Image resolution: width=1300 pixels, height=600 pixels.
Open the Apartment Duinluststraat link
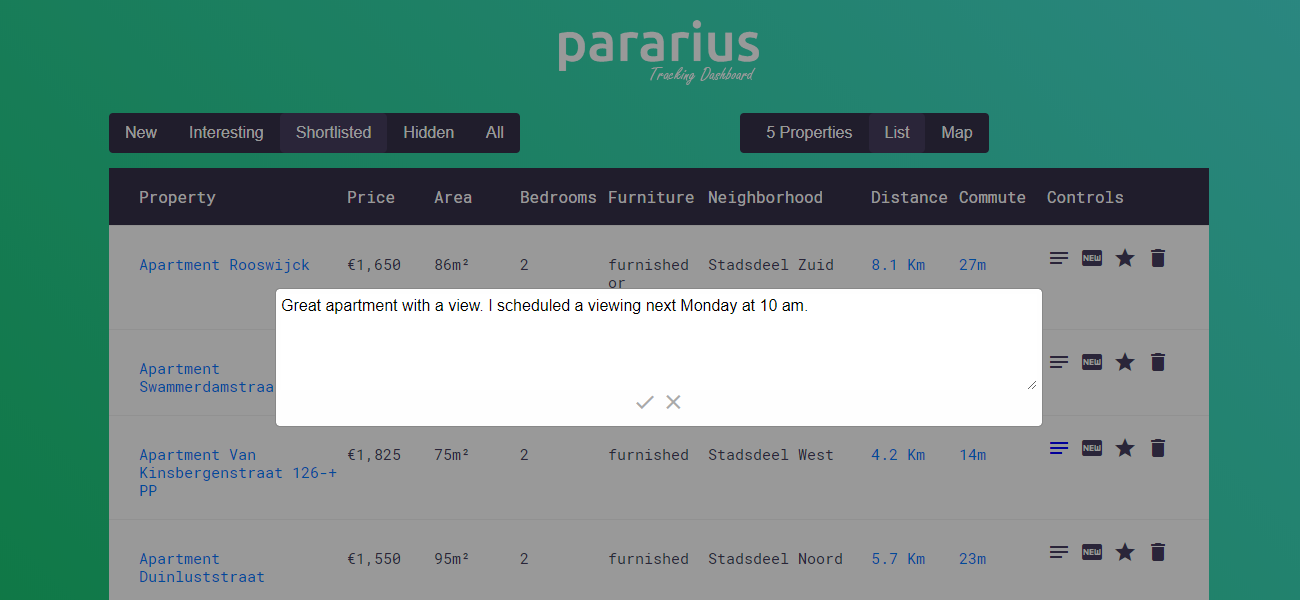[202, 568]
